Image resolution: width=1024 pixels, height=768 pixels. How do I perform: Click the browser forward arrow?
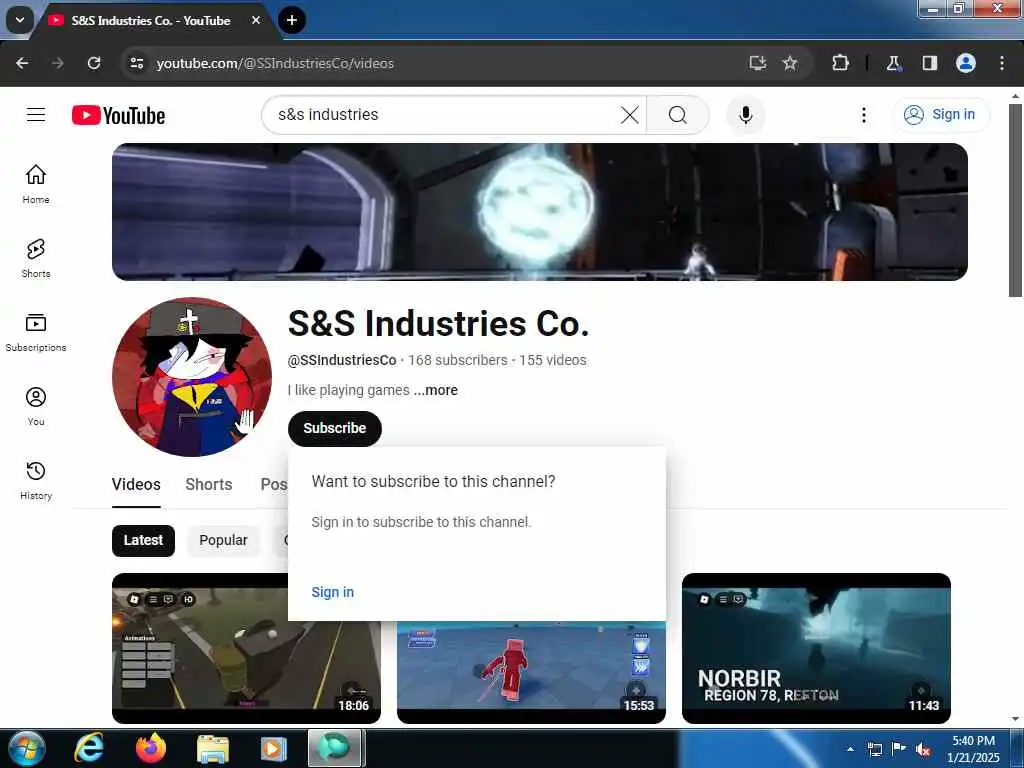(x=57, y=63)
